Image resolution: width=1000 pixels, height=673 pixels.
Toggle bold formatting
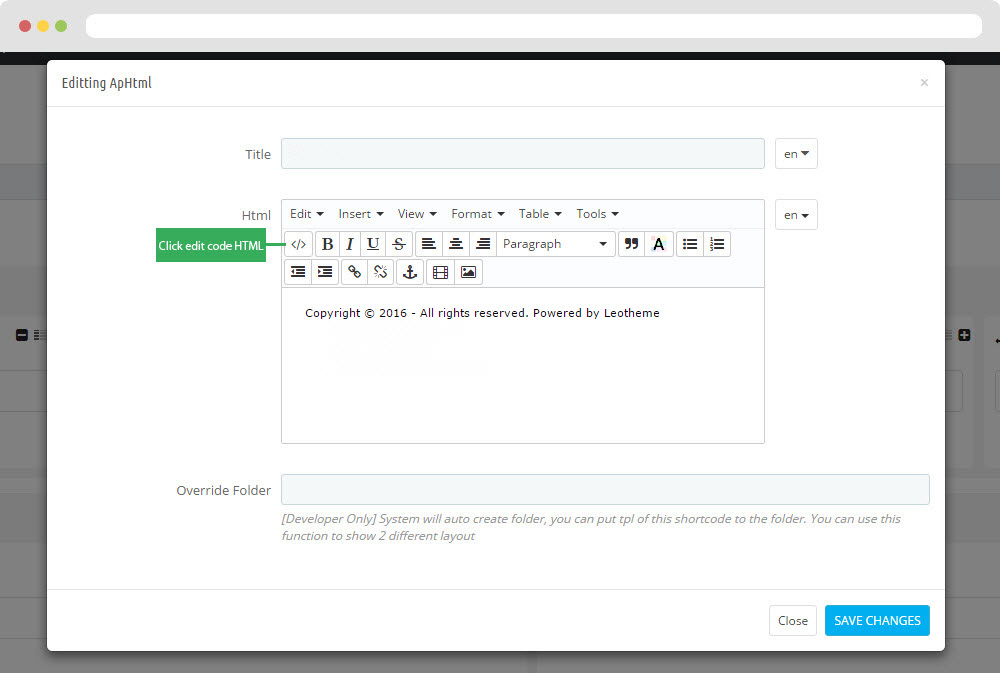[x=327, y=244]
